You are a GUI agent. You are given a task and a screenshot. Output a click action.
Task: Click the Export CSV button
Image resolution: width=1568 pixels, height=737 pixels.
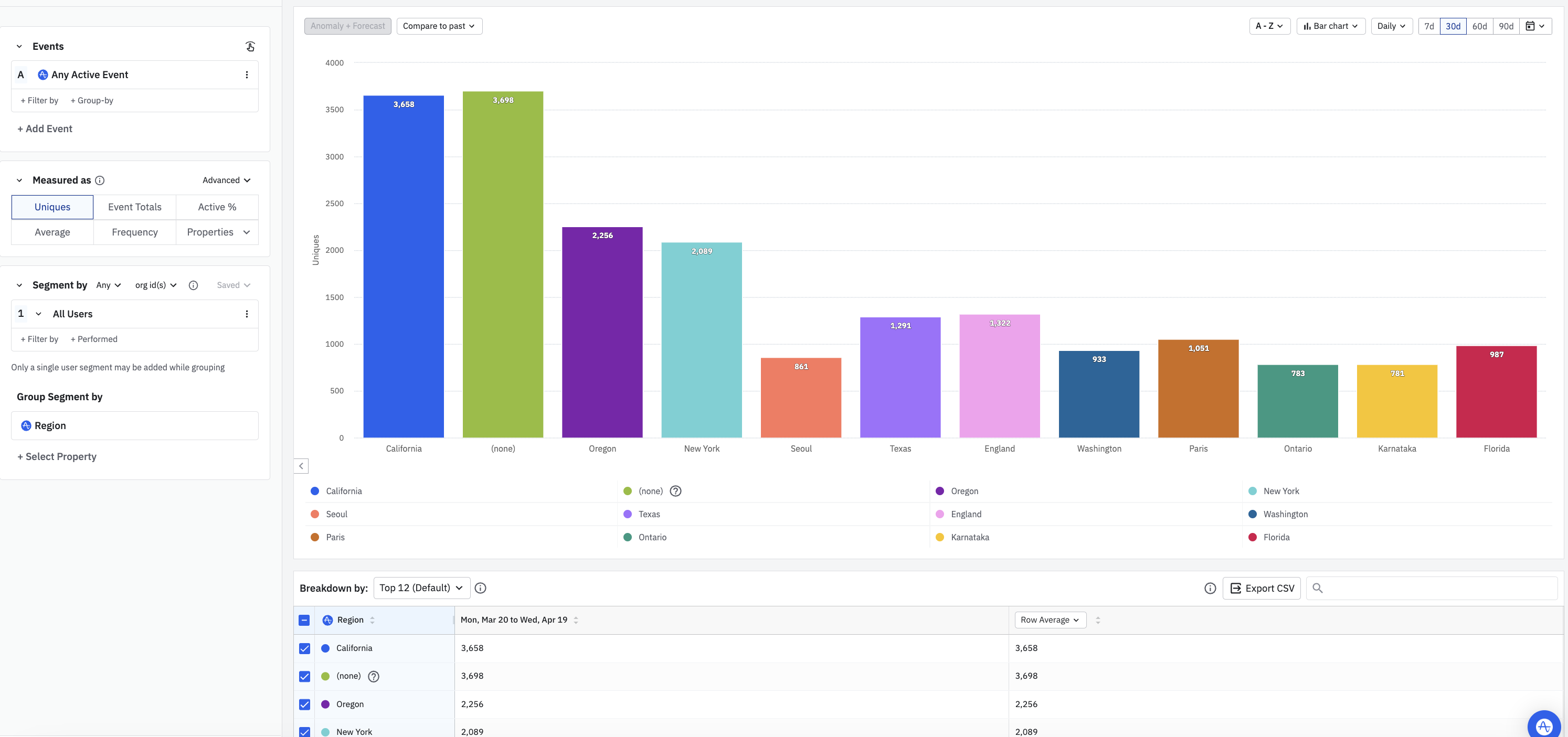click(1262, 589)
